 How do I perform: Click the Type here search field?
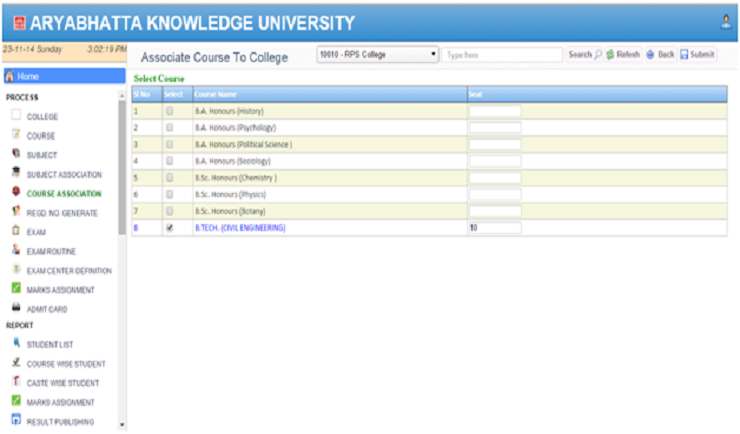pos(502,55)
